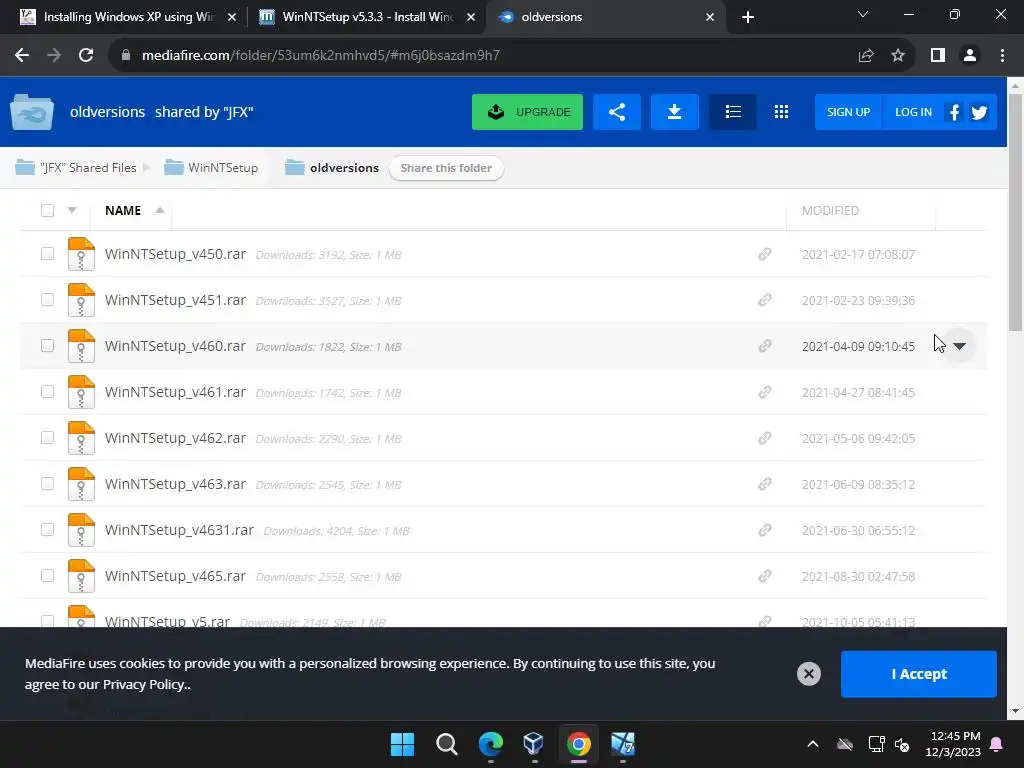Copy link icon for WinNTSetup_v4631.rar
The image size is (1024, 768).
point(765,530)
